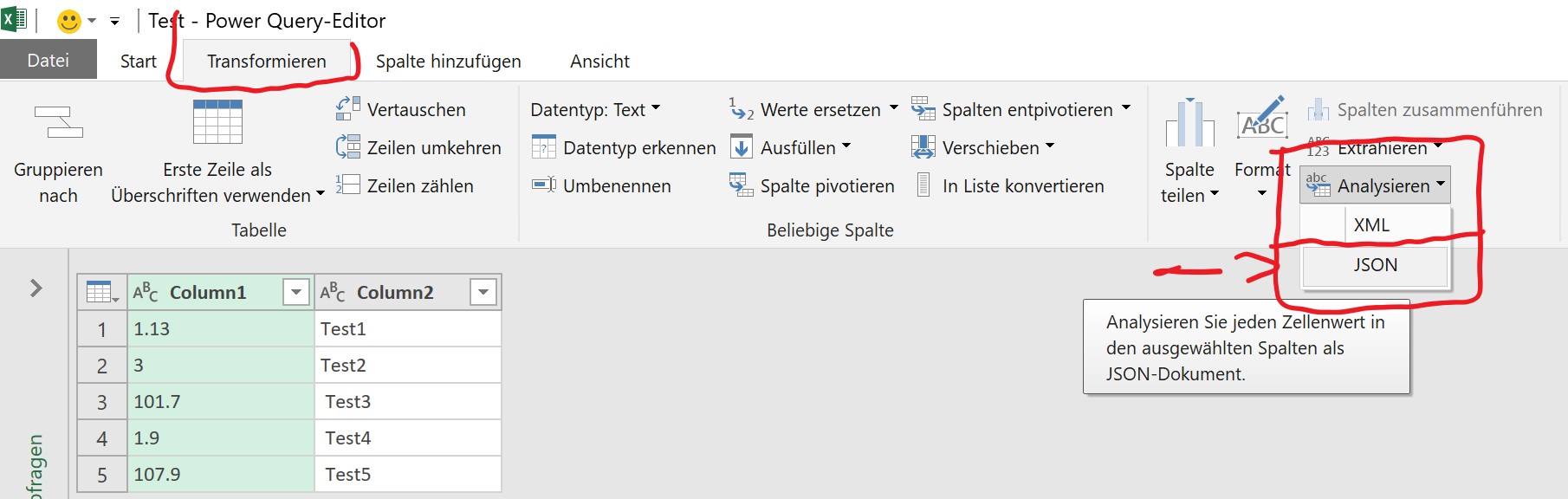Click the Spalte teilen icon
This screenshot has height=499, width=1568.
tap(1189, 123)
